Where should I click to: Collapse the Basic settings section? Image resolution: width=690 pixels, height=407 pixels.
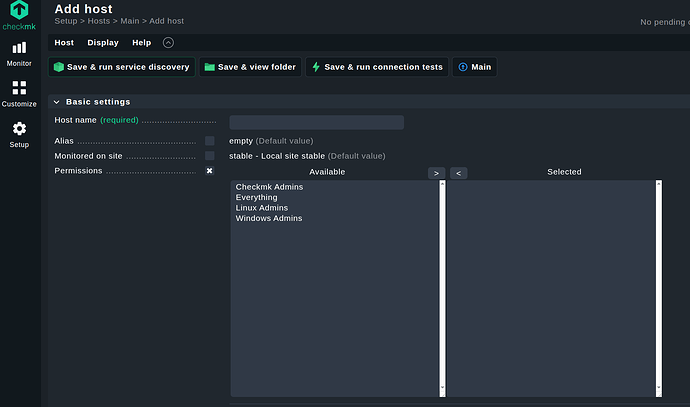pos(57,102)
